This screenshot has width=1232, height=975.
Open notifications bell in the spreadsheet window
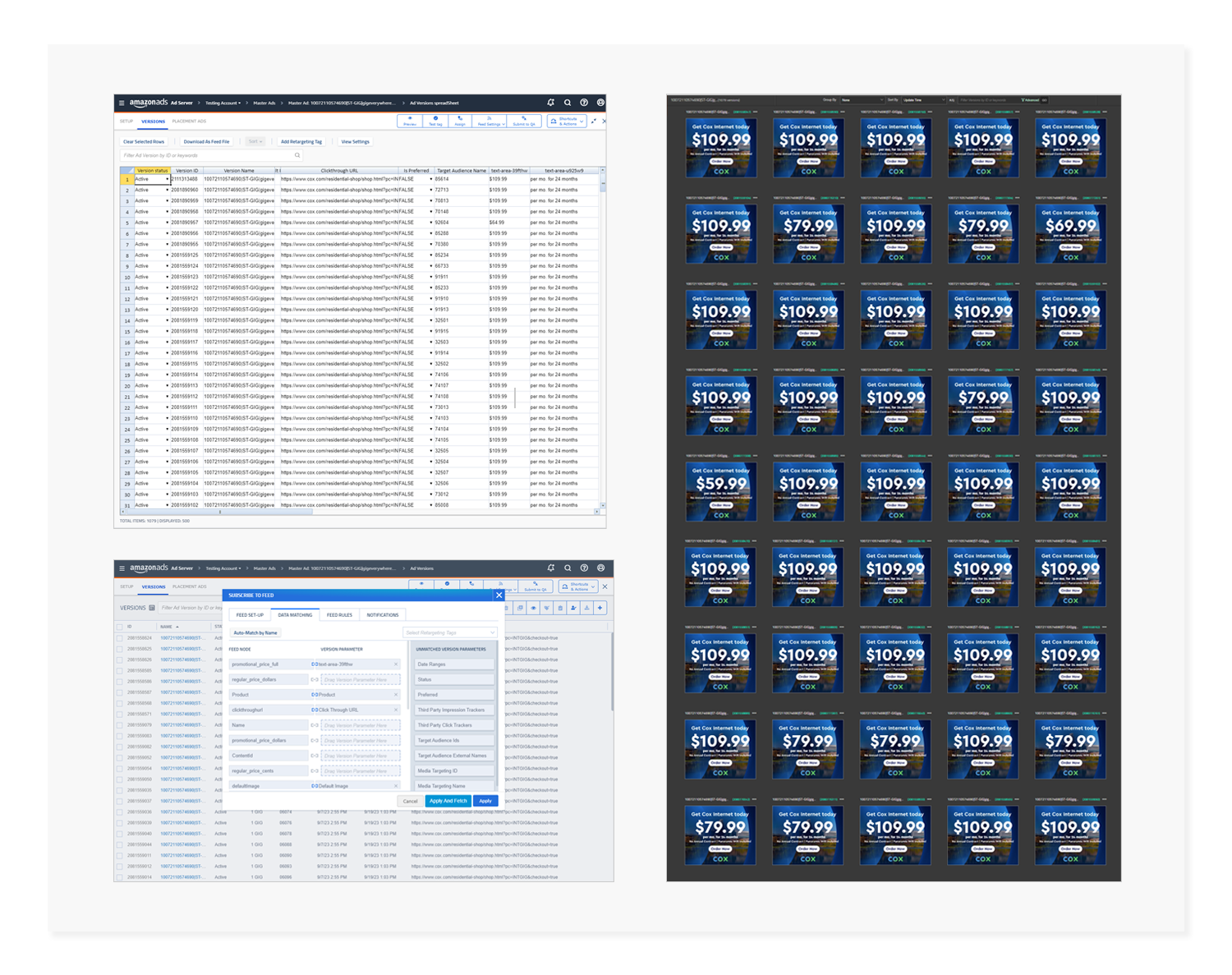pos(551,103)
